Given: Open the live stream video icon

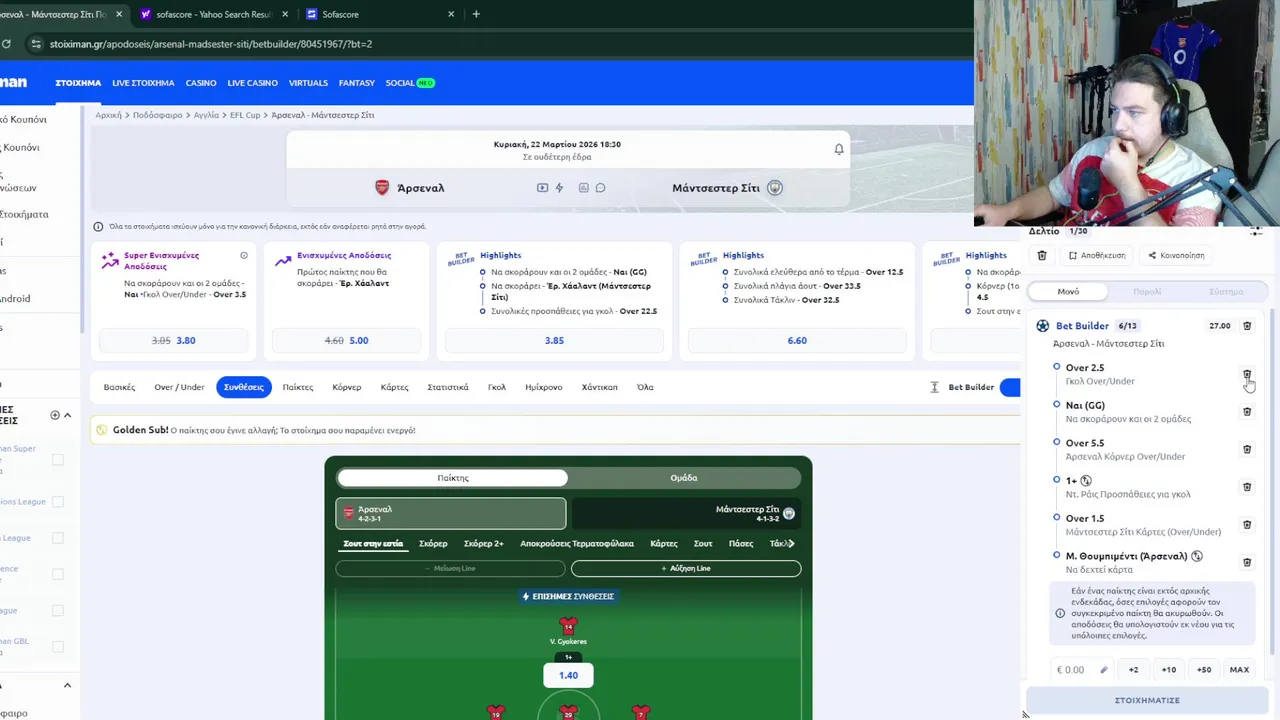Looking at the screenshot, I should pyautogui.click(x=542, y=188).
